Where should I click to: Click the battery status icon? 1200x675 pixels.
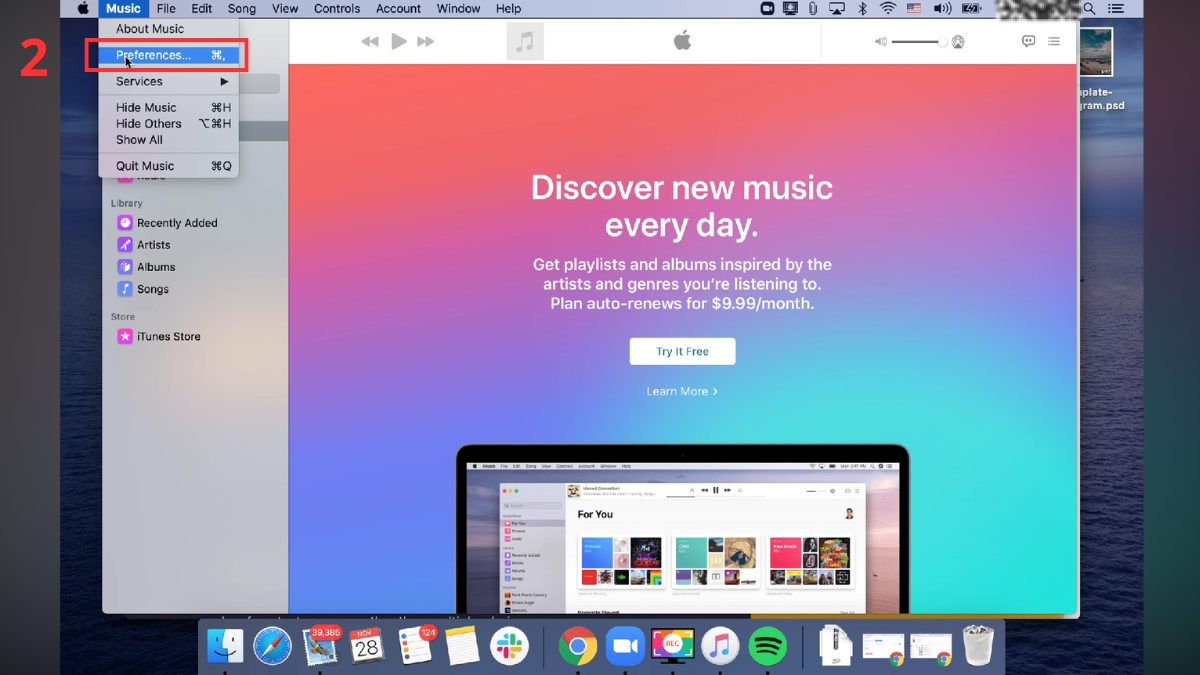969,9
